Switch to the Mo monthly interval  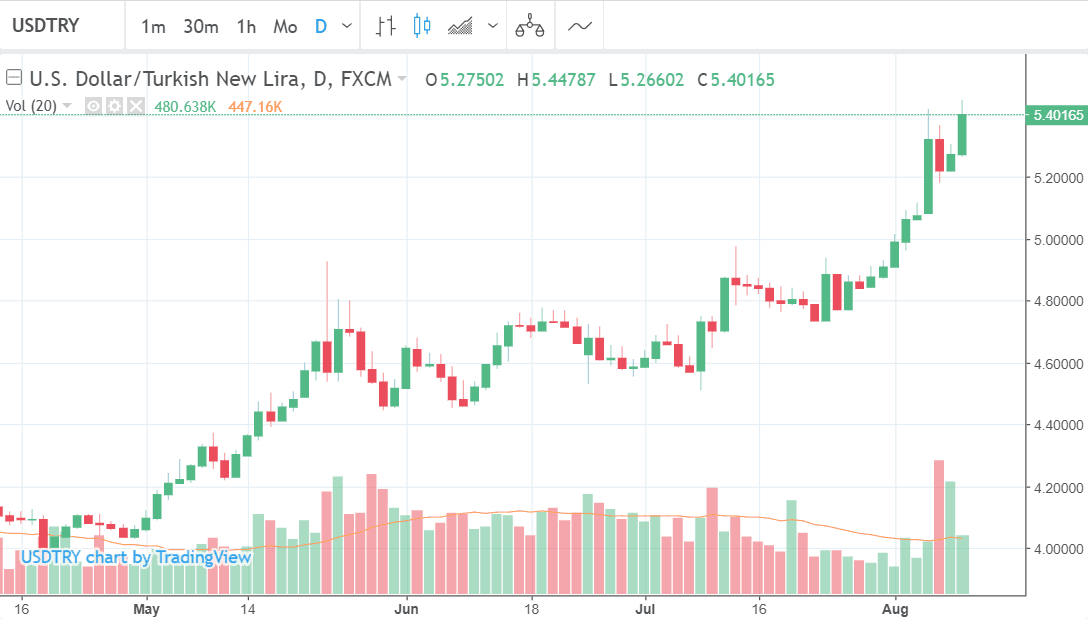pos(285,27)
